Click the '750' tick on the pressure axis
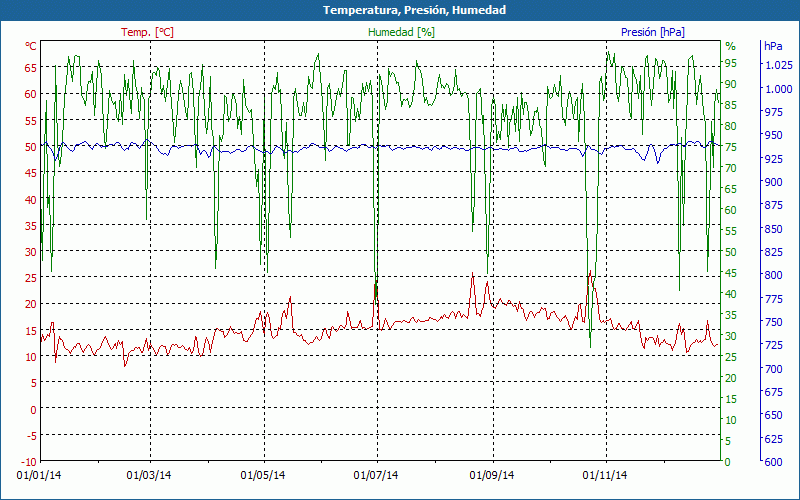Image resolution: width=800 pixels, height=500 pixels. (773, 322)
